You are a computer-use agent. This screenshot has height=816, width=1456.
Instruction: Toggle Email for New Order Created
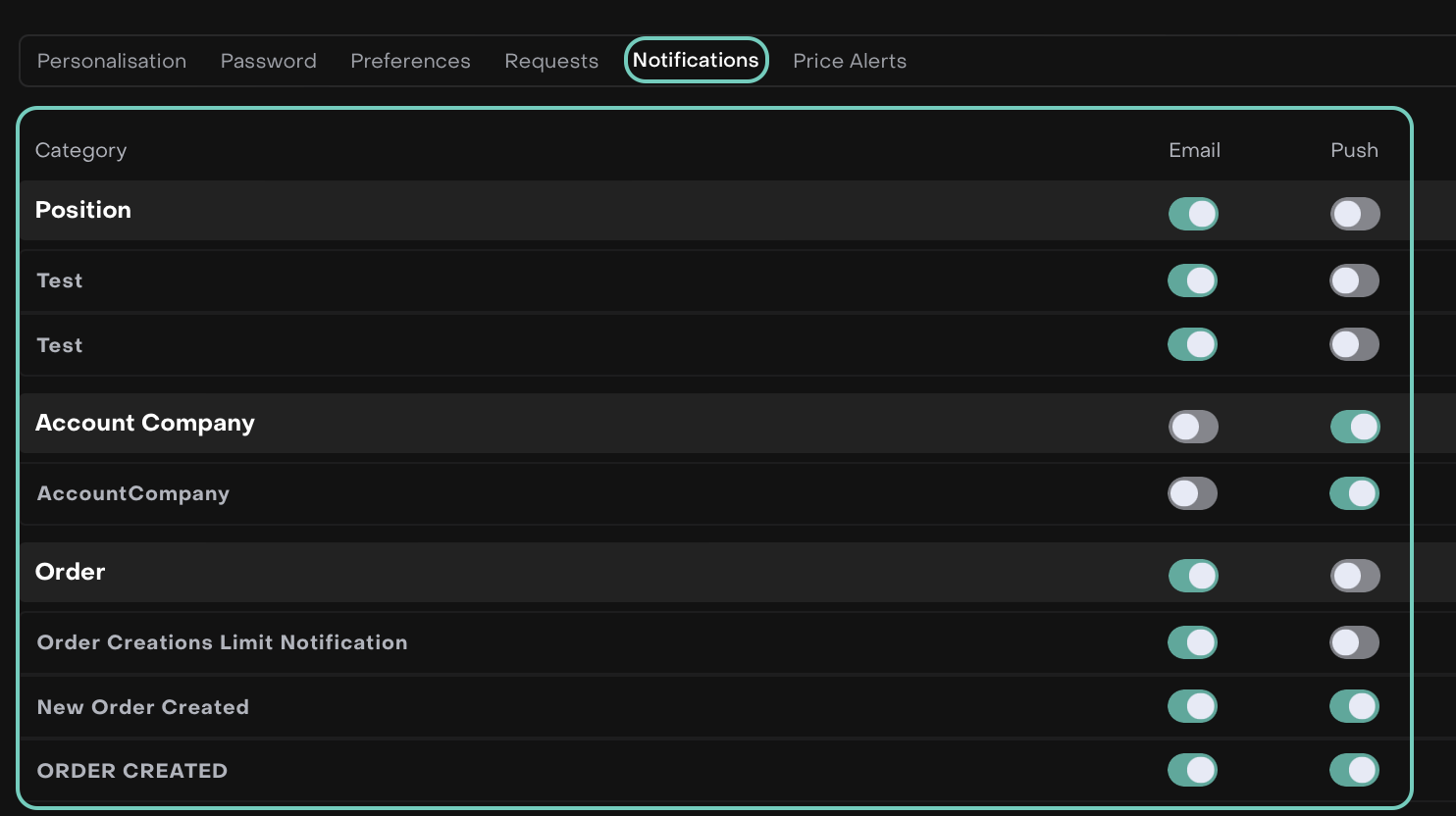tap(1192, 706)
